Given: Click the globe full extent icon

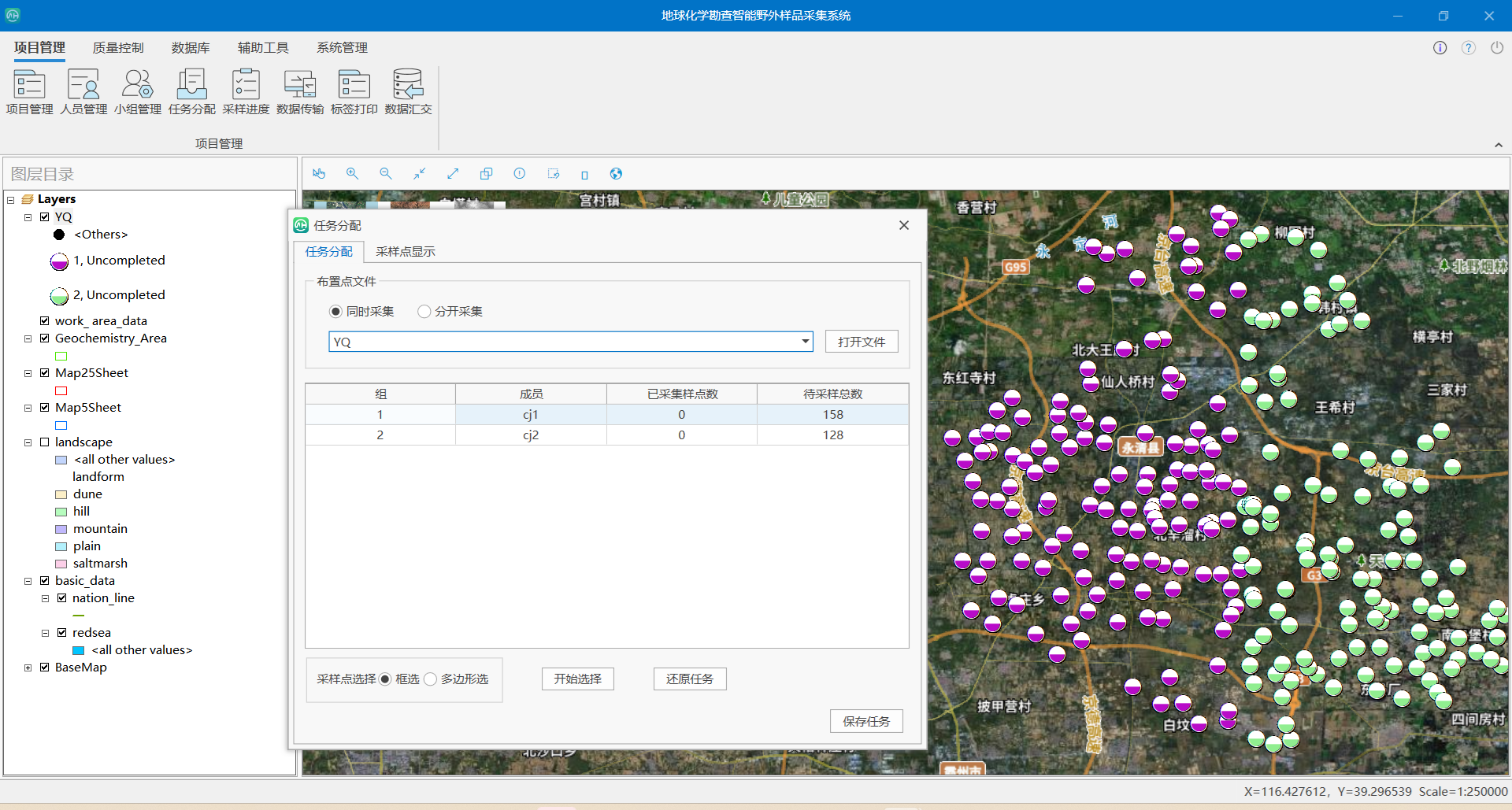Looking at the screenshot, I should click(616, 174).
